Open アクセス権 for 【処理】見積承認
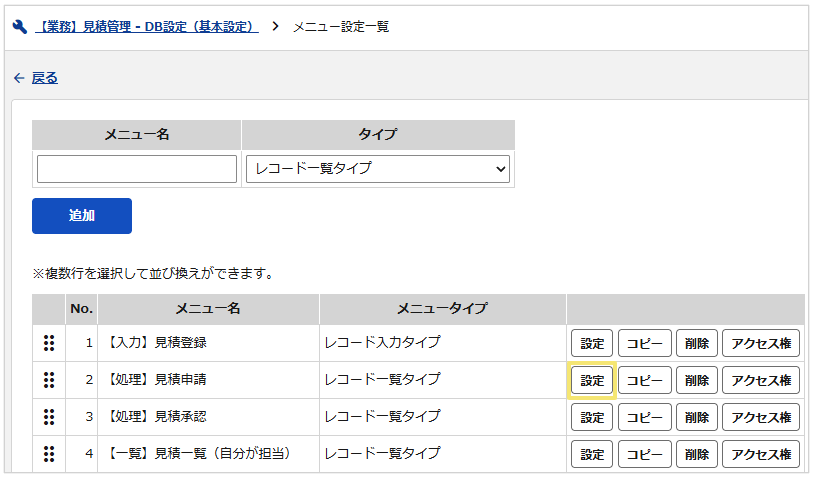 (x=761, y=417)
